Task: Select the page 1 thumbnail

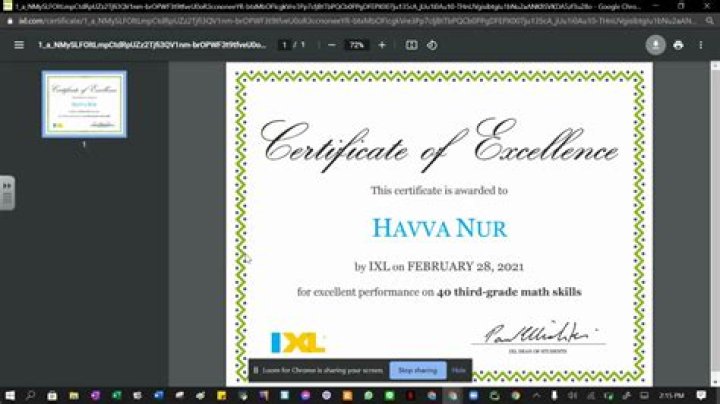Action: click(x=84, y=104)
